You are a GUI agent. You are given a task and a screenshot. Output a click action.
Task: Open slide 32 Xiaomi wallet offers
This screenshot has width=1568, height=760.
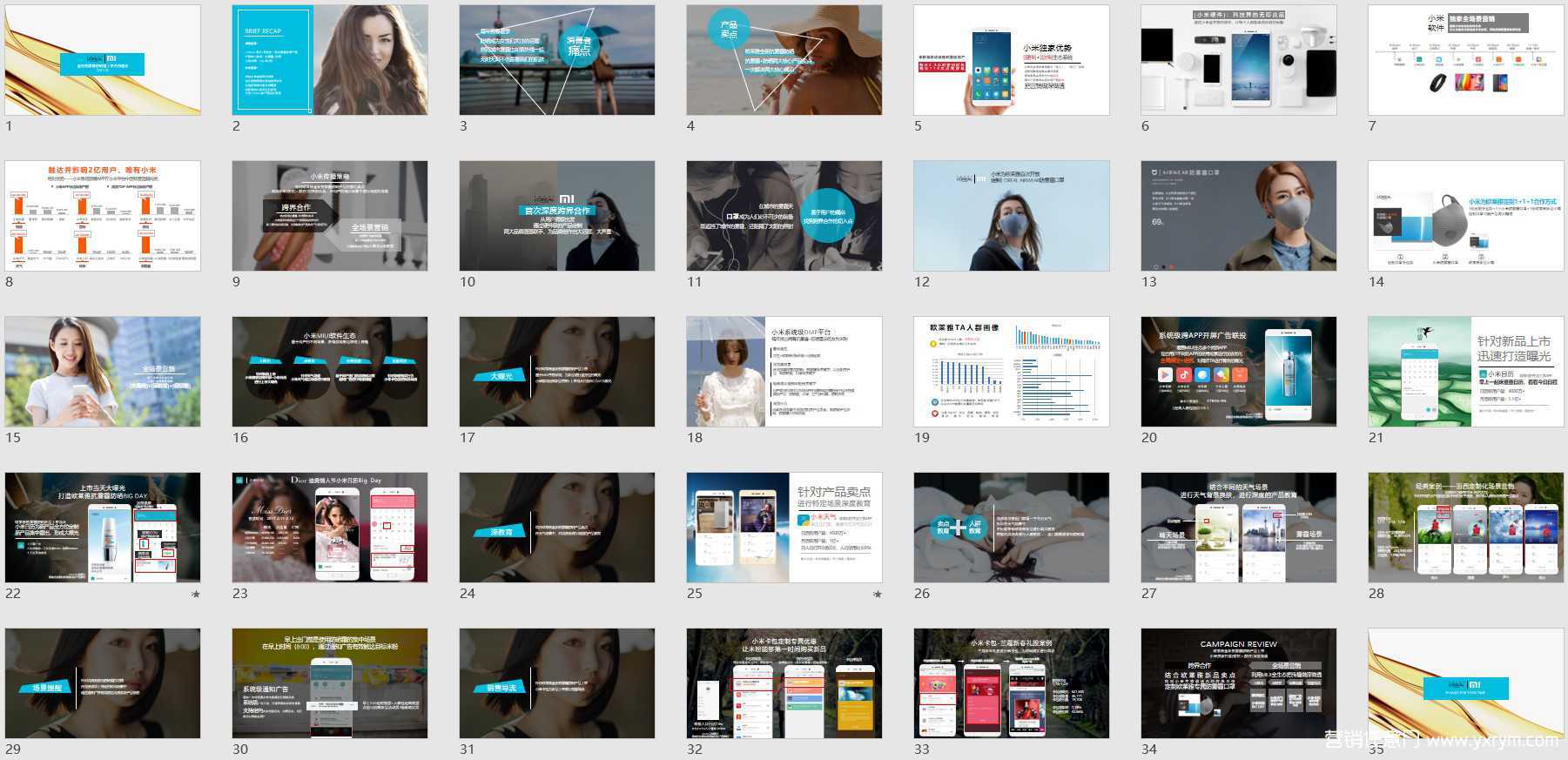click(x=784, y=683)
